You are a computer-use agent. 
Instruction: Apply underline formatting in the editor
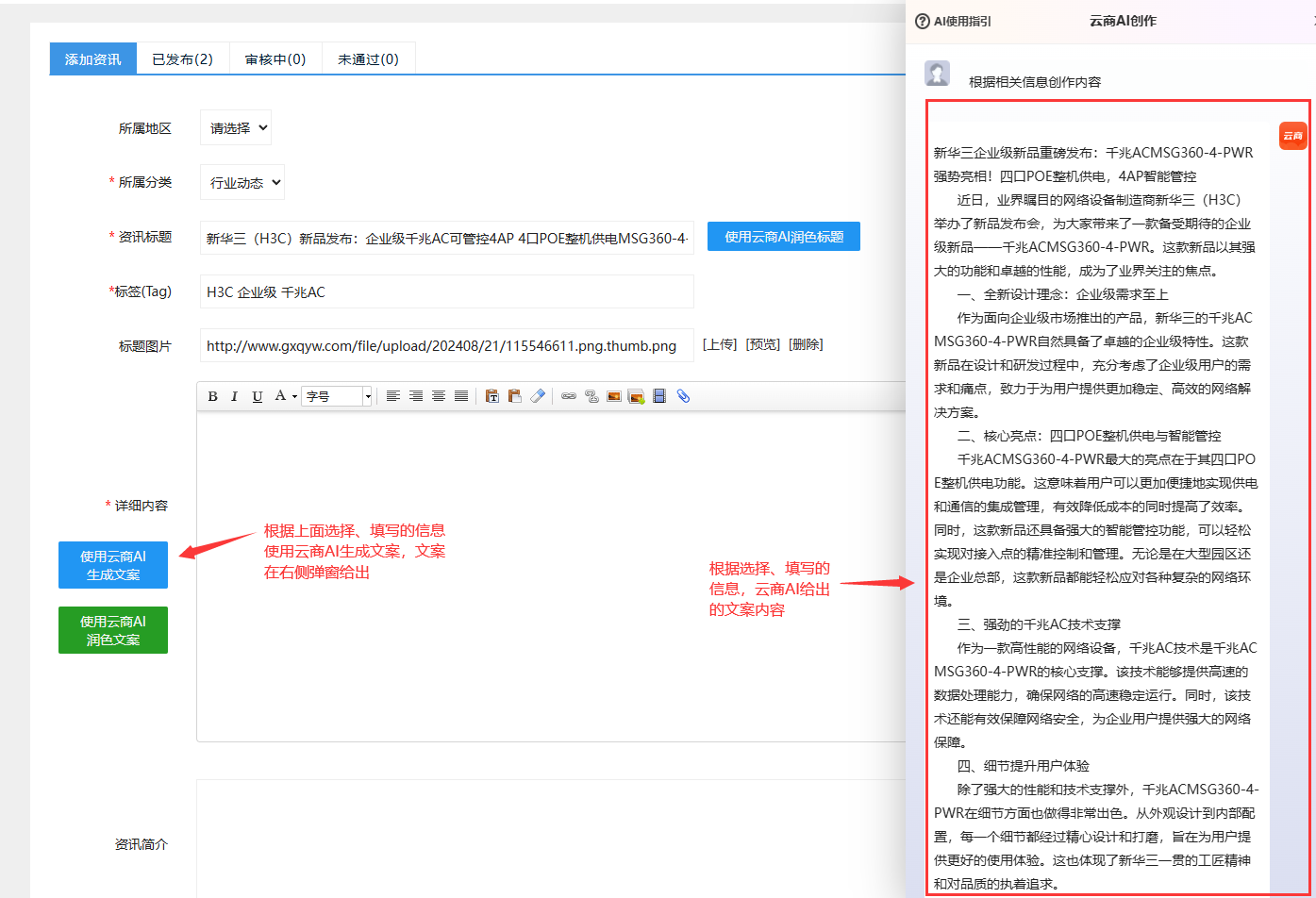click(257, 396)
